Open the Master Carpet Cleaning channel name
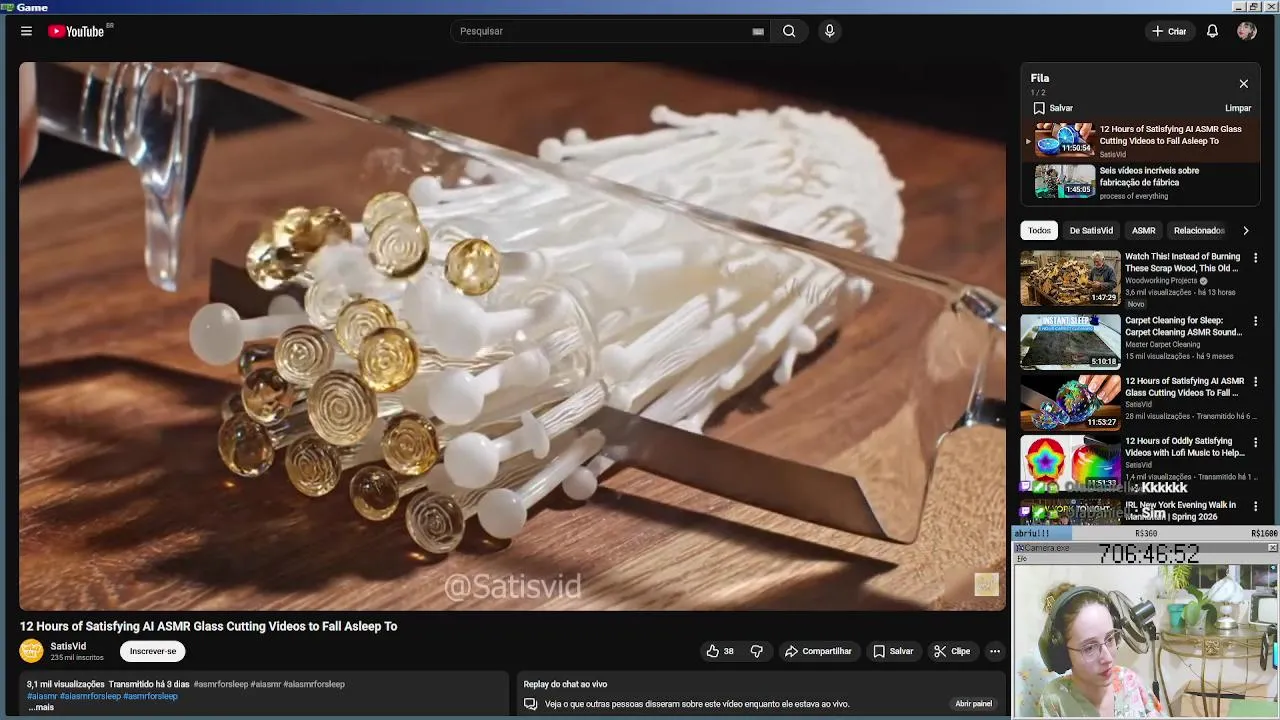1280x720 pixels. pyautogui.click(x=1162, y=344)
